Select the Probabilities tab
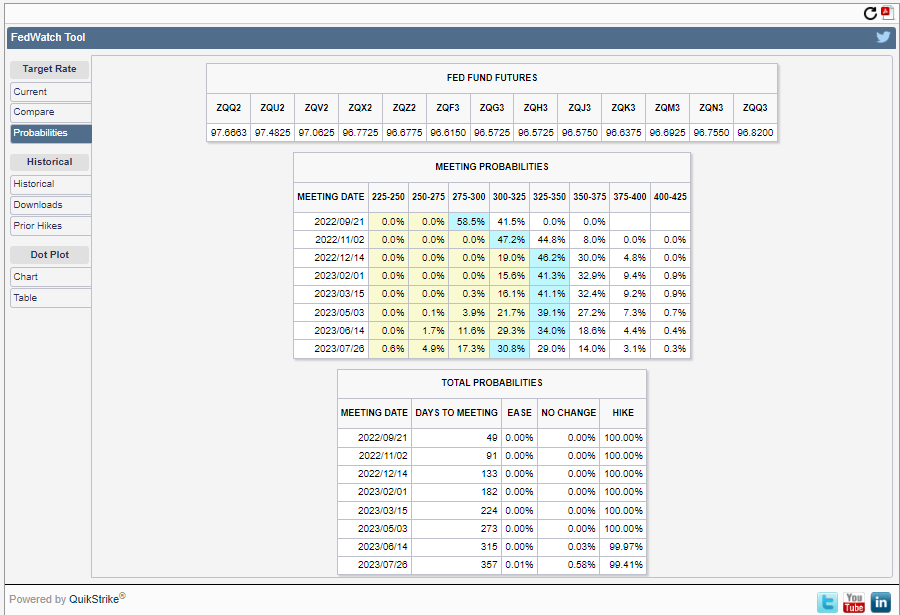This screenshot has height=615, width=900. click(x=50, y=133)
